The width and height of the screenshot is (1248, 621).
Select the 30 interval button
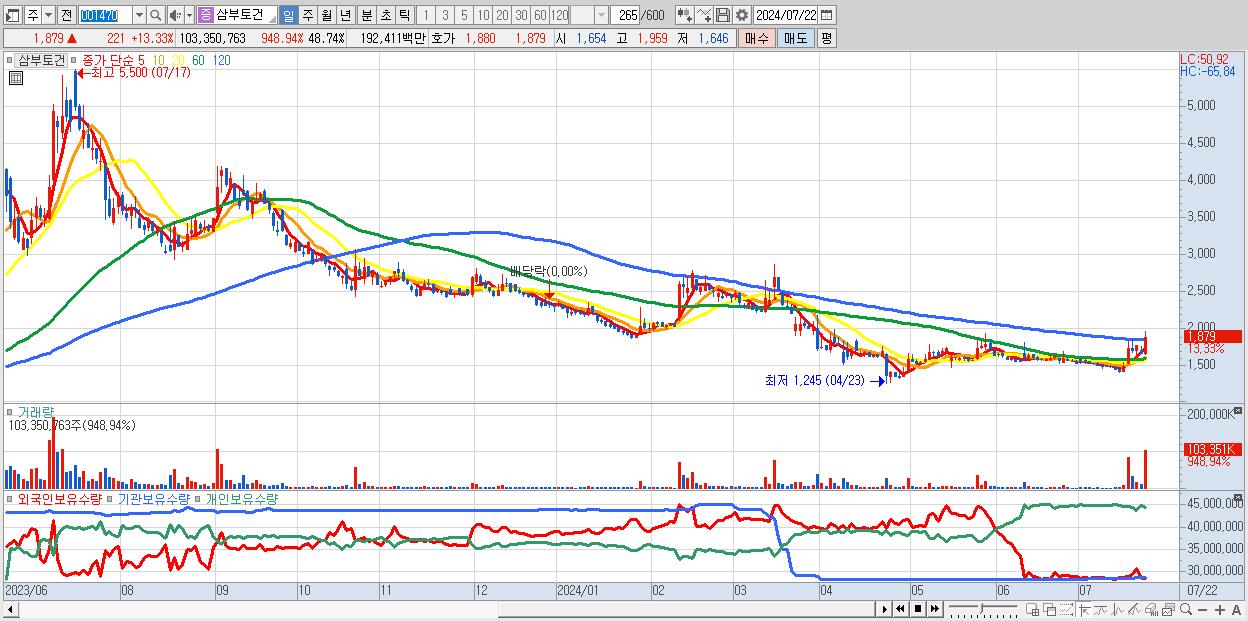521,16
